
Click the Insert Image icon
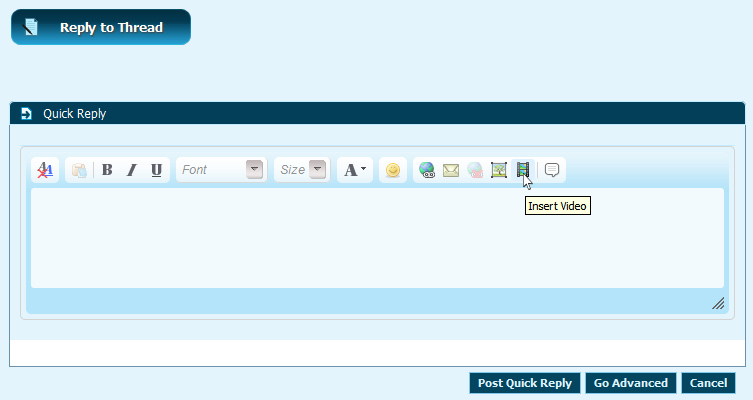click(499, 170)
